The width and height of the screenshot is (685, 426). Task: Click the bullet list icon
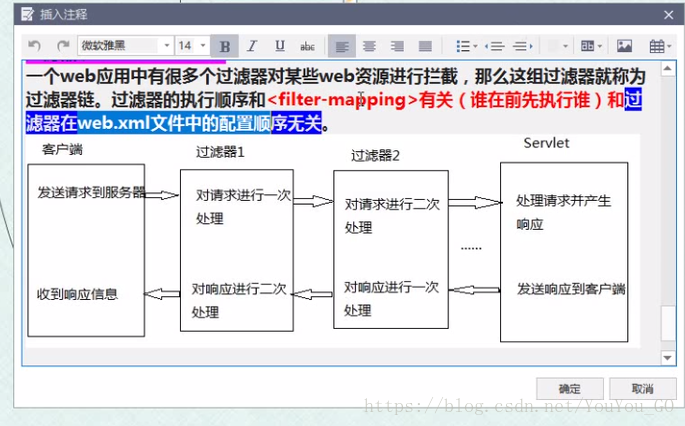point(463,46)
